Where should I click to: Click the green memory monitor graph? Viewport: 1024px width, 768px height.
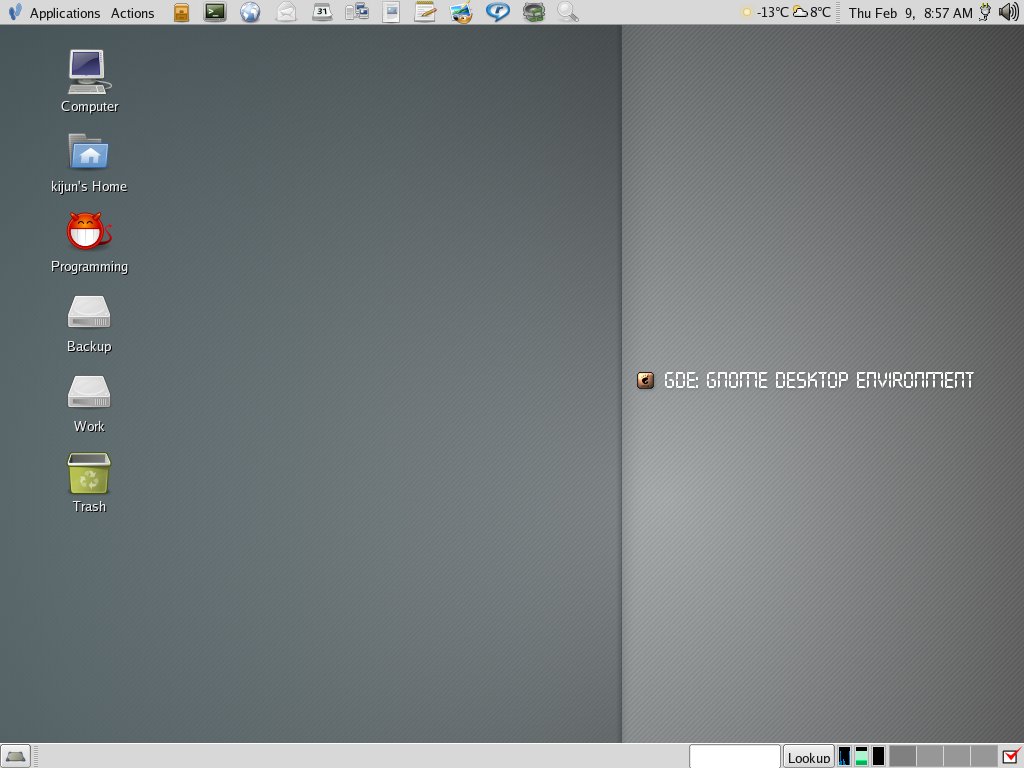point(861,756)
